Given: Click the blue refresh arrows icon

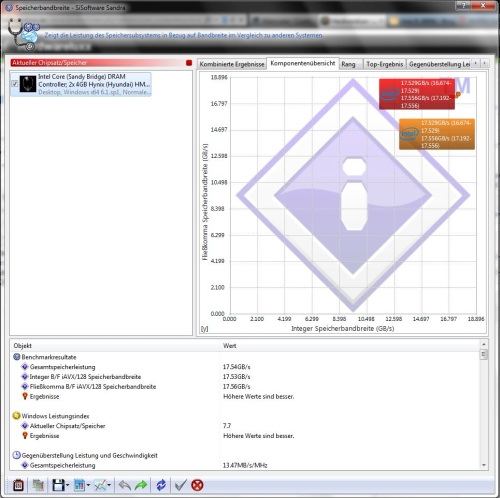Looking at the screenshot, I should (161, 485).
